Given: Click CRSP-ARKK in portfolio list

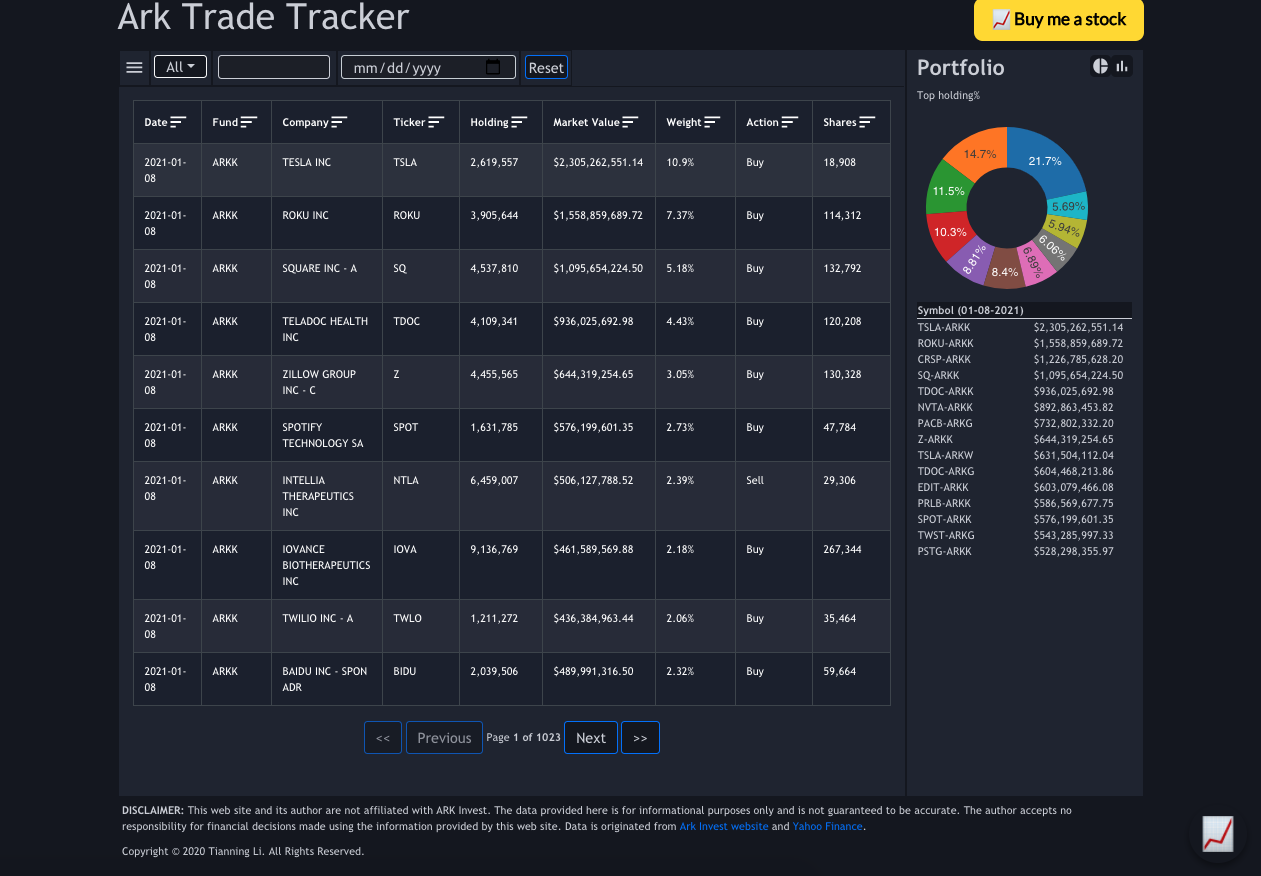Looking at the screenshot, I should pyautogui.click(x=944, y=359).
